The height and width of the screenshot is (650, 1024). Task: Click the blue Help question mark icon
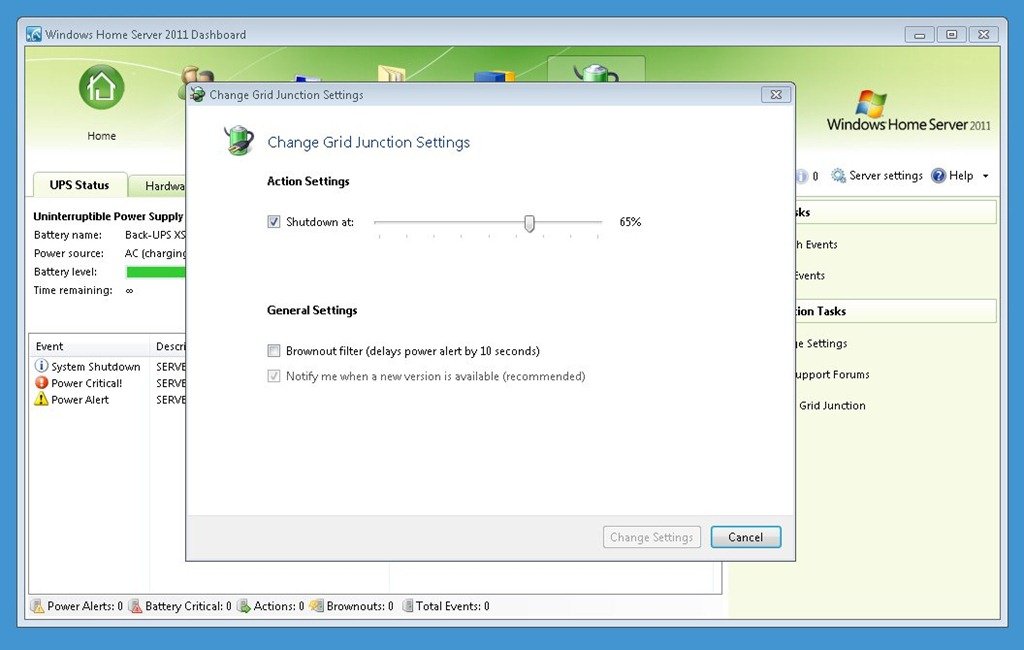tap(938, 176)
